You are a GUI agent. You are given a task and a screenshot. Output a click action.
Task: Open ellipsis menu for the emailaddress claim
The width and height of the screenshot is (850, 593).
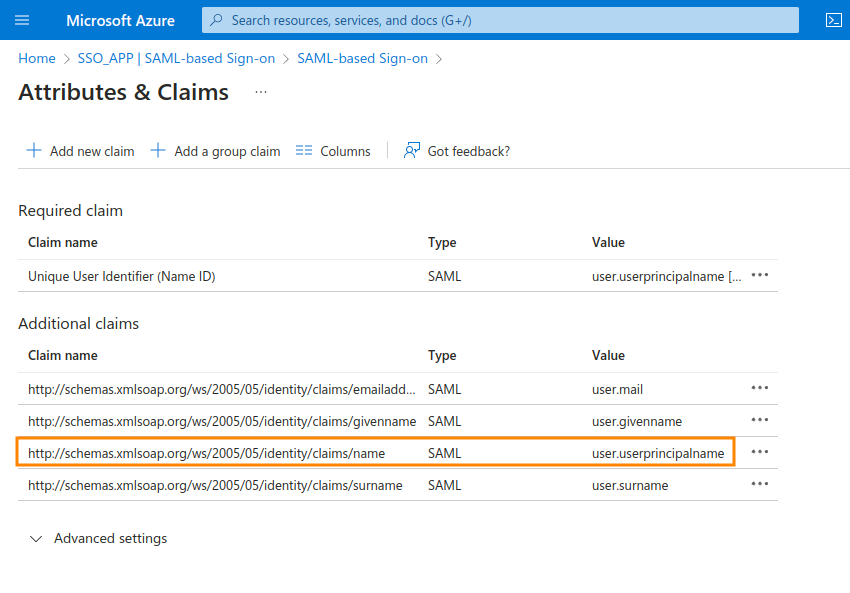759,388
